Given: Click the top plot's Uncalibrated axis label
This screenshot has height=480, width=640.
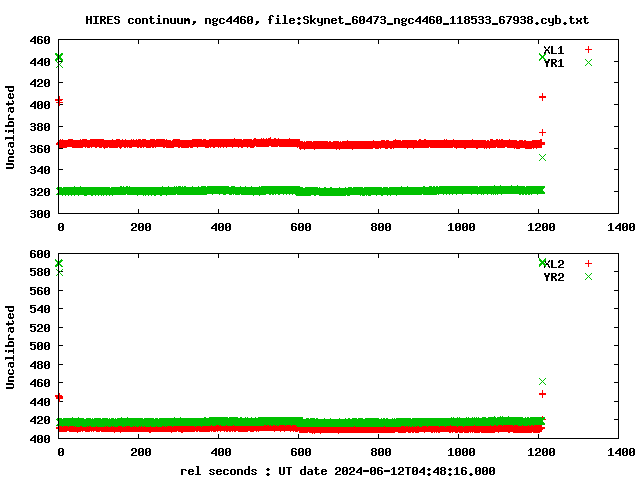Looking at the screenshot, I should coord(11,127).
